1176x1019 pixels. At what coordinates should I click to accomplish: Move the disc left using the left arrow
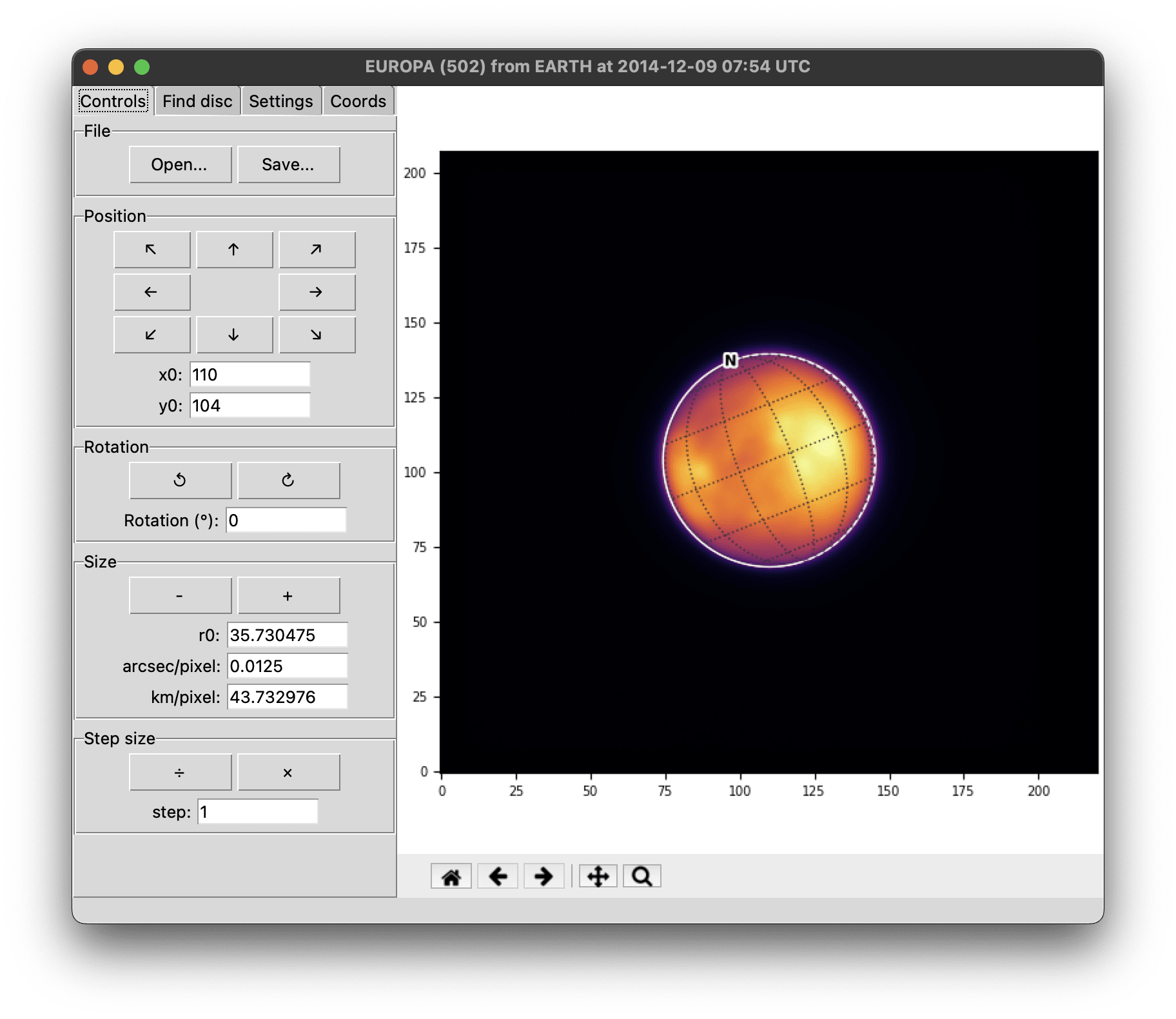(152, 292)
